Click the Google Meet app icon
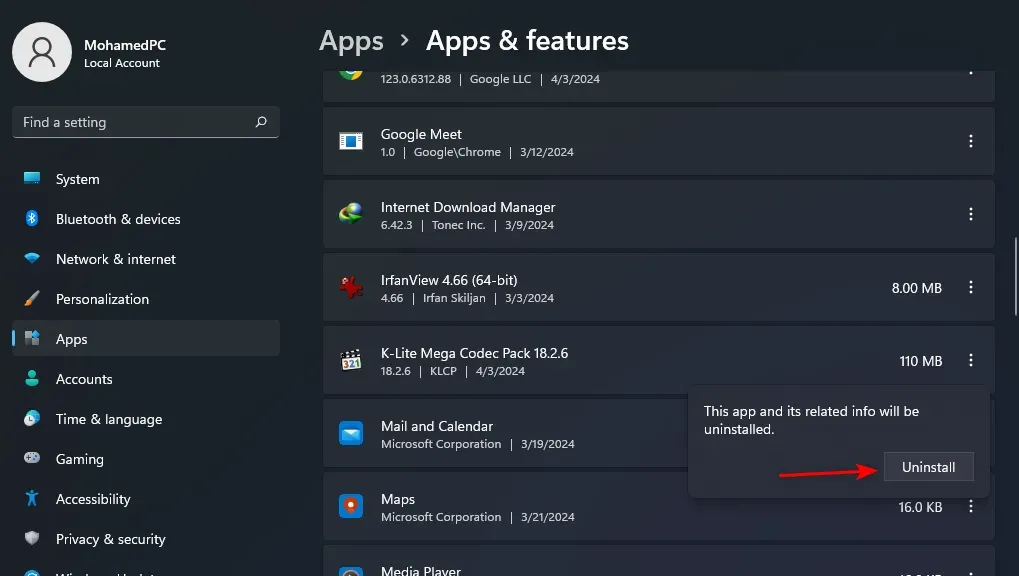Viewport: 1019px width, 576px height. click(x=351, y=141)
